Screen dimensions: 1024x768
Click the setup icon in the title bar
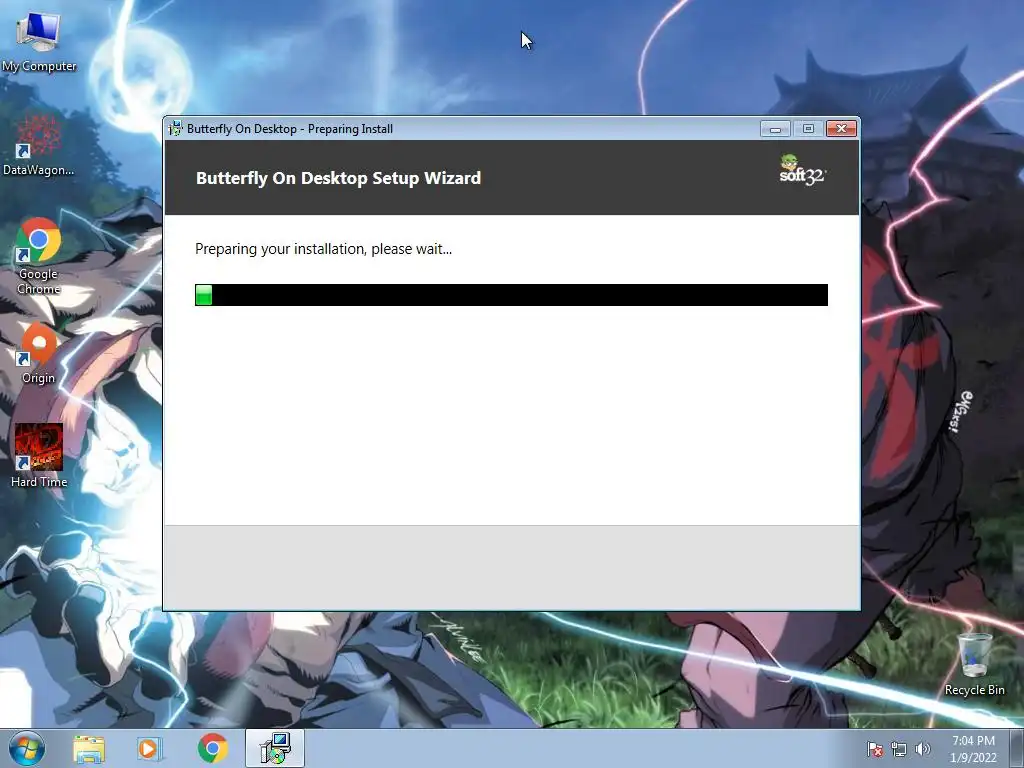pos(175,128)
